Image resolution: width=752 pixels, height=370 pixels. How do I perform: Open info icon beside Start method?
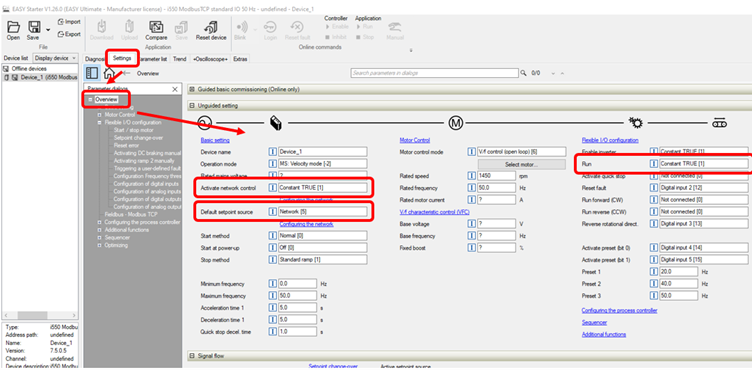[x=272, y=236]
